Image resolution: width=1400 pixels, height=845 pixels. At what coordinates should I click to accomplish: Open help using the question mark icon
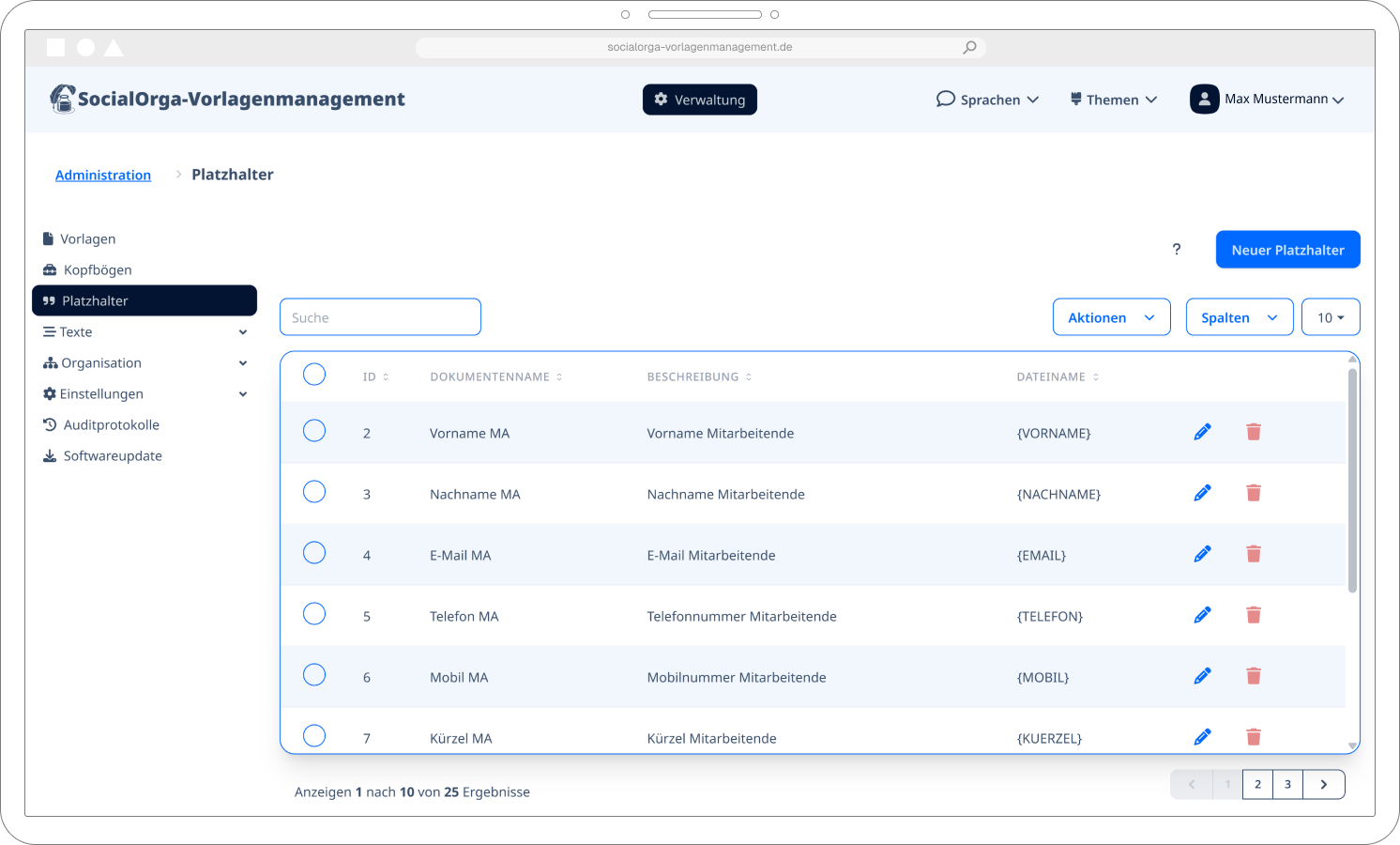coord(1177,249)
